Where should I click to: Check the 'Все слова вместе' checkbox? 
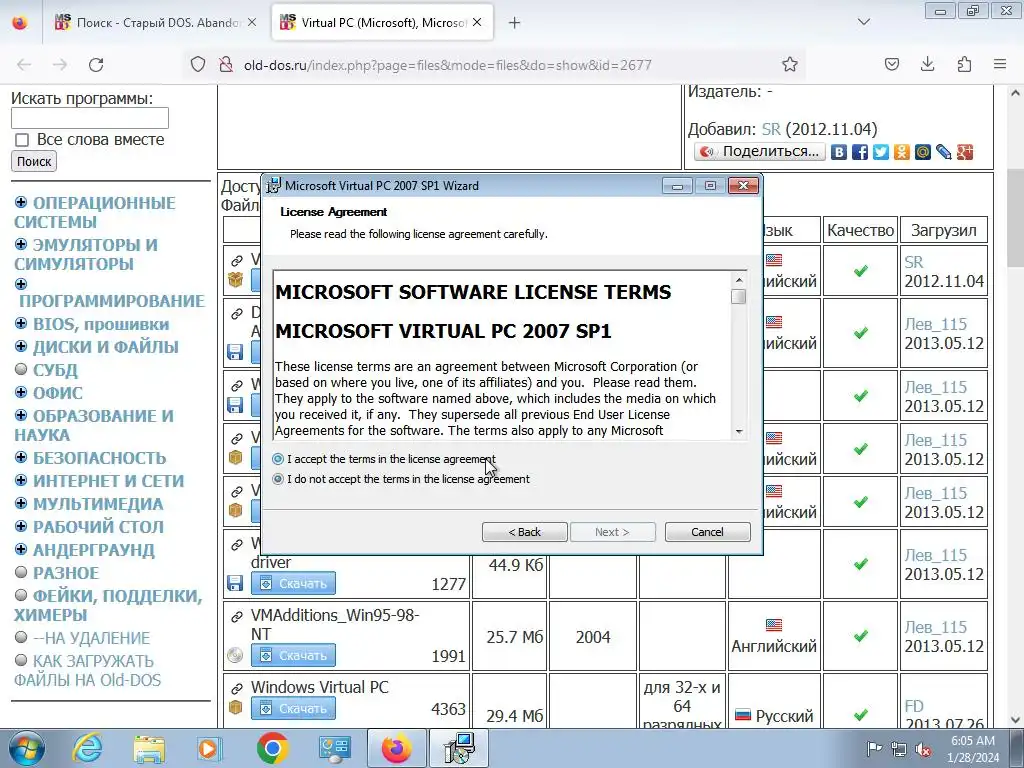click(x=22, y=140)
